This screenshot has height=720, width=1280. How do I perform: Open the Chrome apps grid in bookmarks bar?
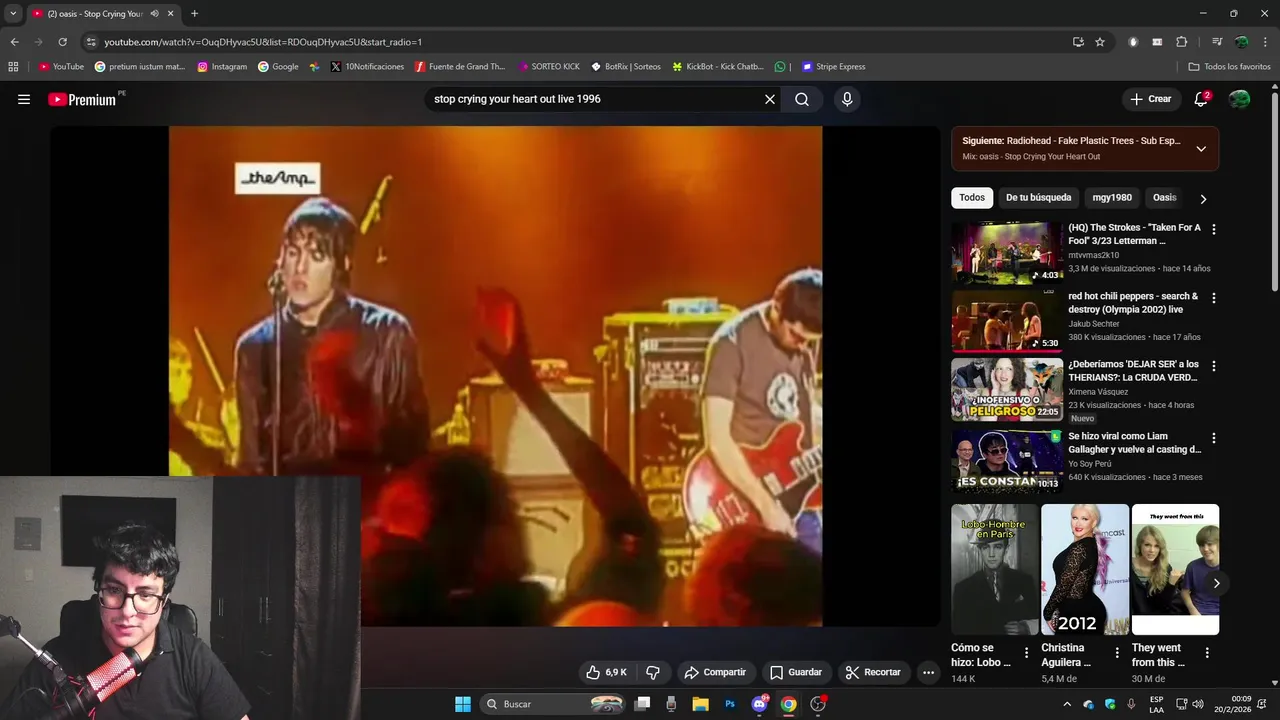(13, 67)
